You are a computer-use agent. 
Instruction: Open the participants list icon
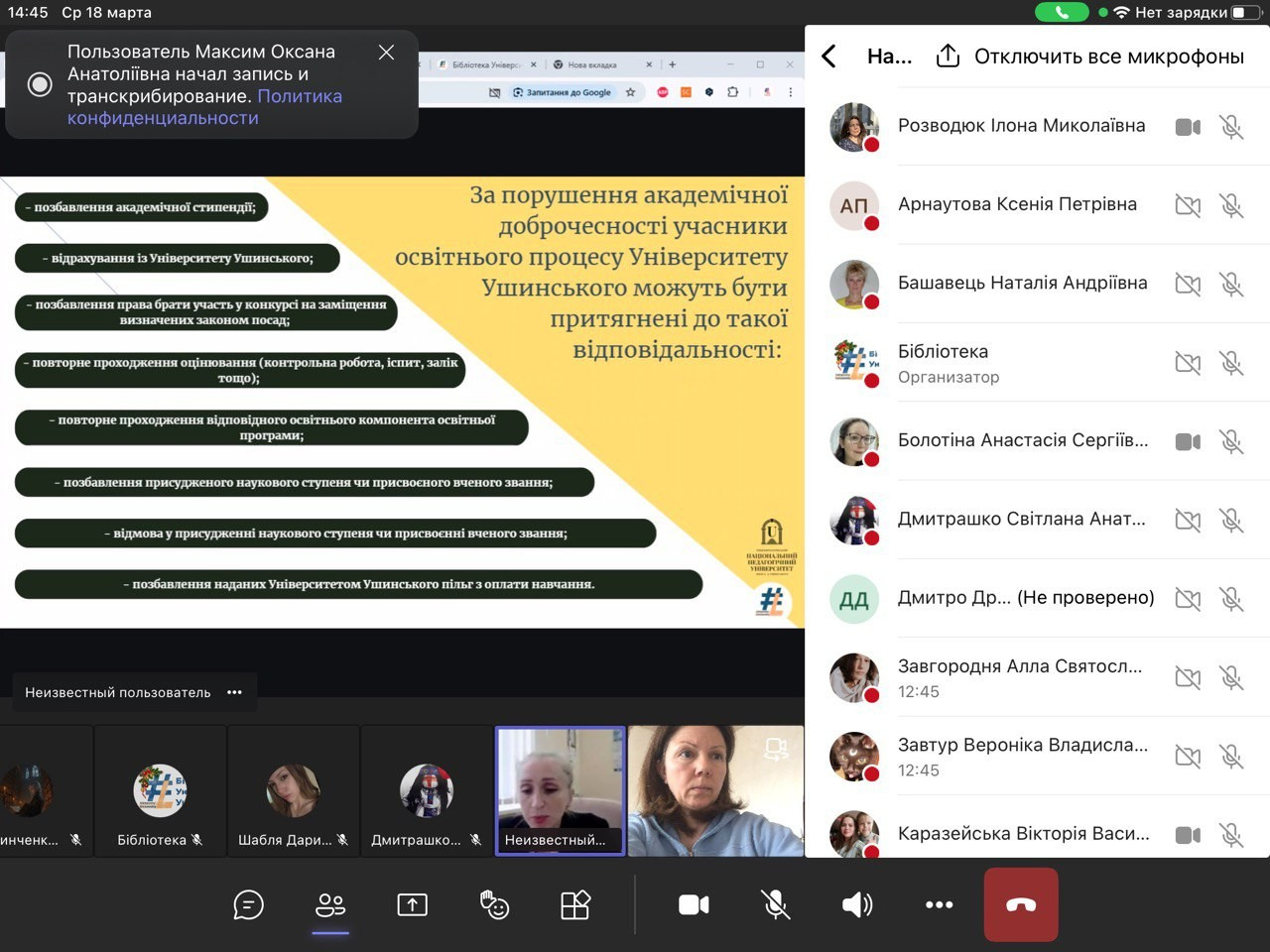[330, 904]
